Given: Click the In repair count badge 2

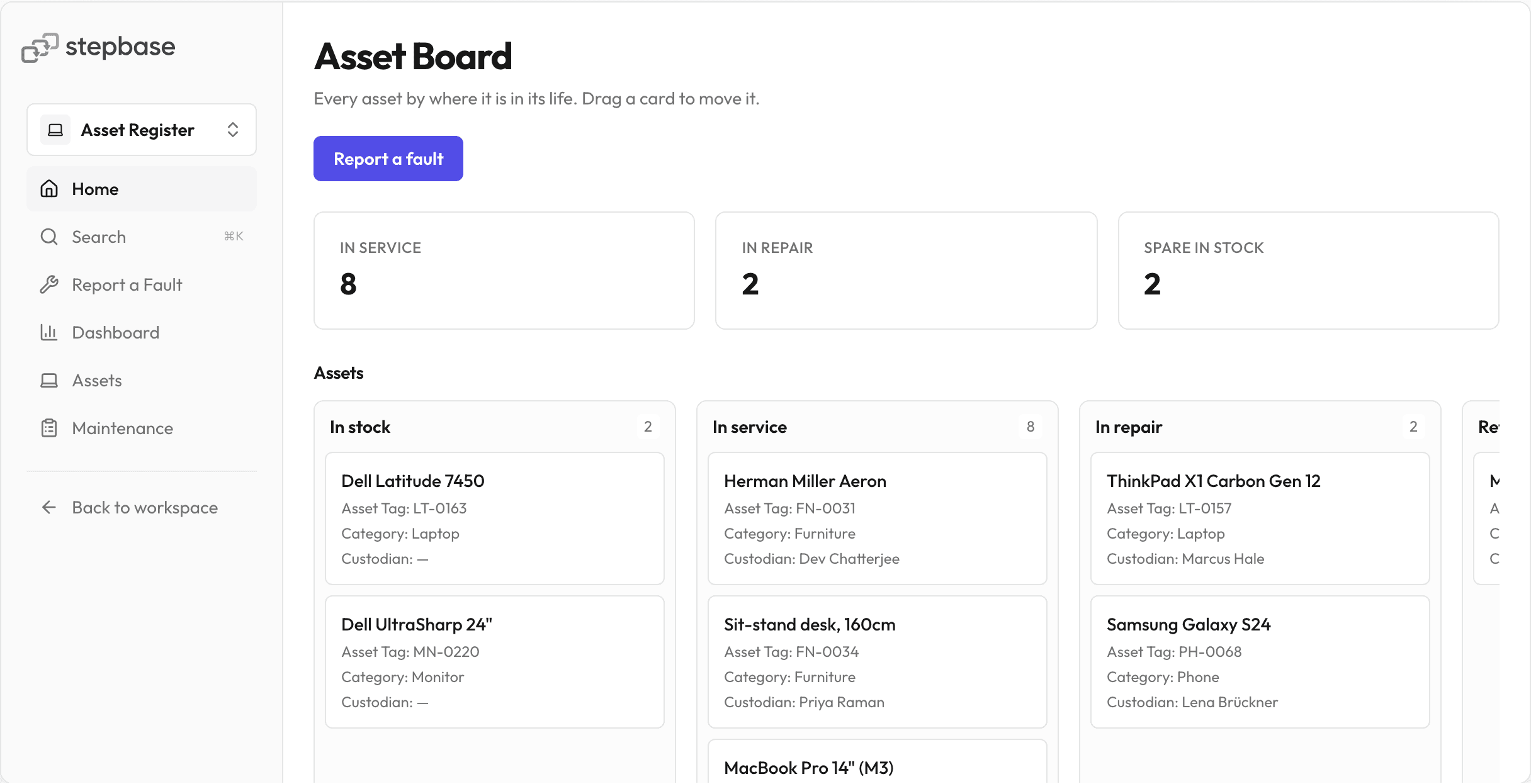Looking at the screenshot, I should click(1413, 427).
